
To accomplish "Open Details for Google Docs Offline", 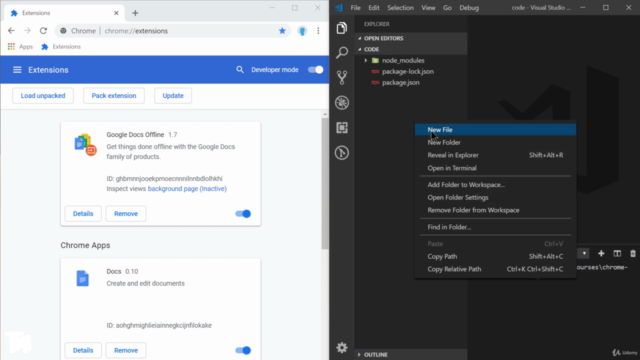I will pyautogui.click(x=83, y=213).
